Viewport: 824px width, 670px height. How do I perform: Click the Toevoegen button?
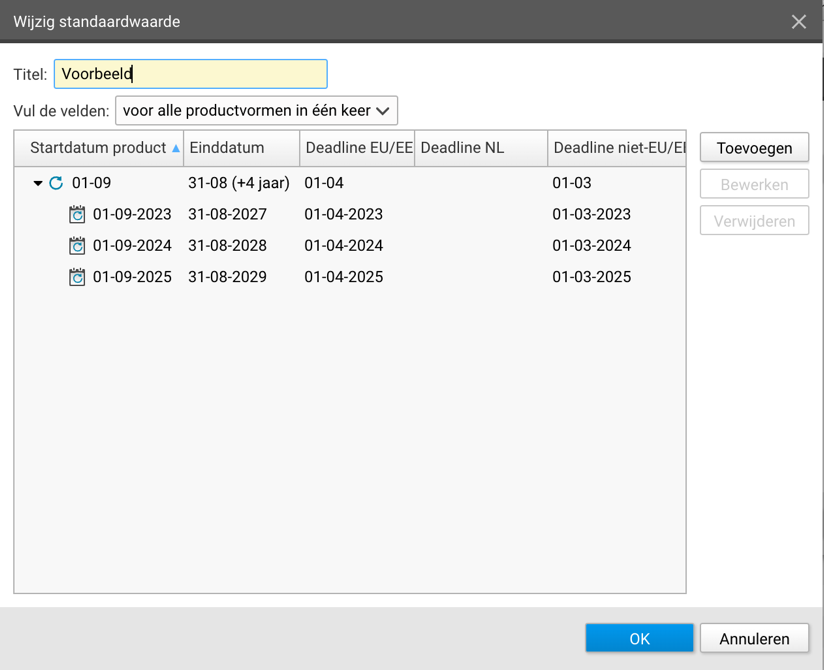coord(754,148)
